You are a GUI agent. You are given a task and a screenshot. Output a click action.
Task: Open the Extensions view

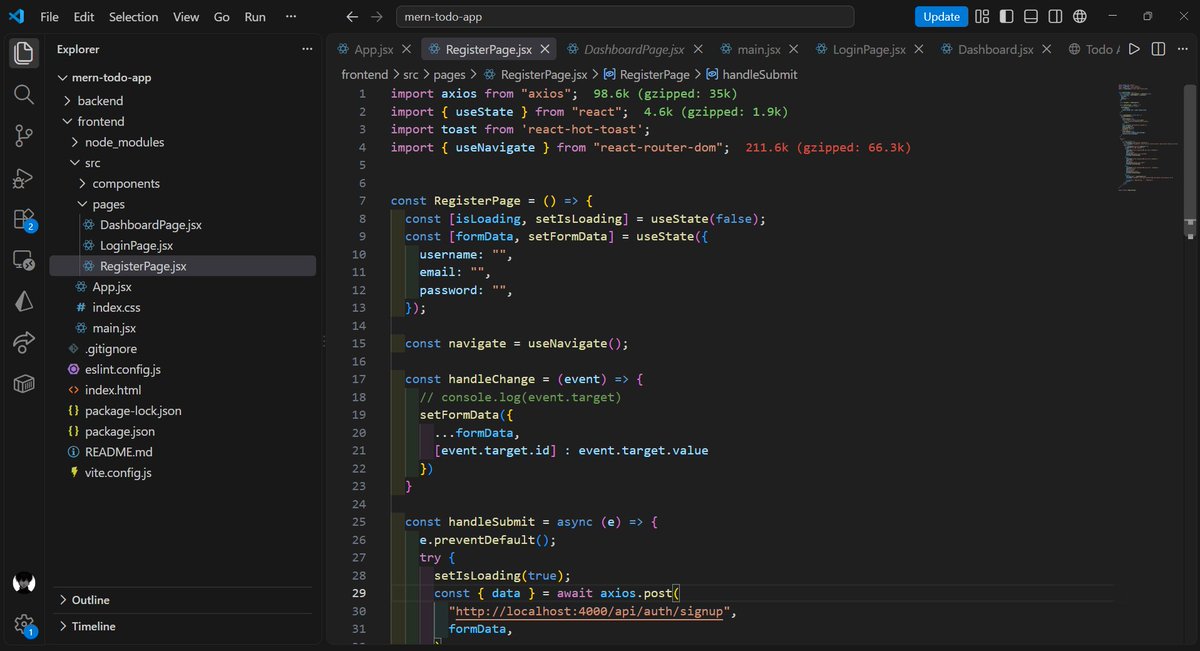(x=24, y=220)
